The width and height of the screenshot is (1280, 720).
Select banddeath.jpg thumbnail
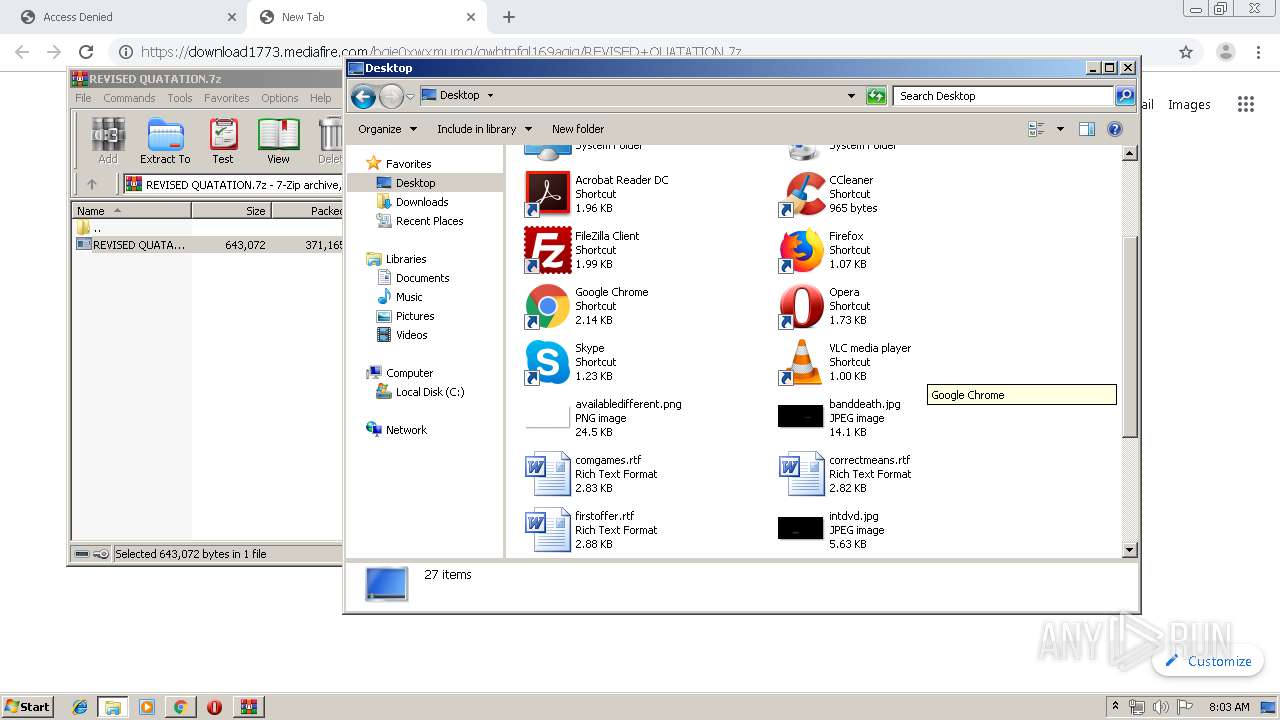point(801,416)
